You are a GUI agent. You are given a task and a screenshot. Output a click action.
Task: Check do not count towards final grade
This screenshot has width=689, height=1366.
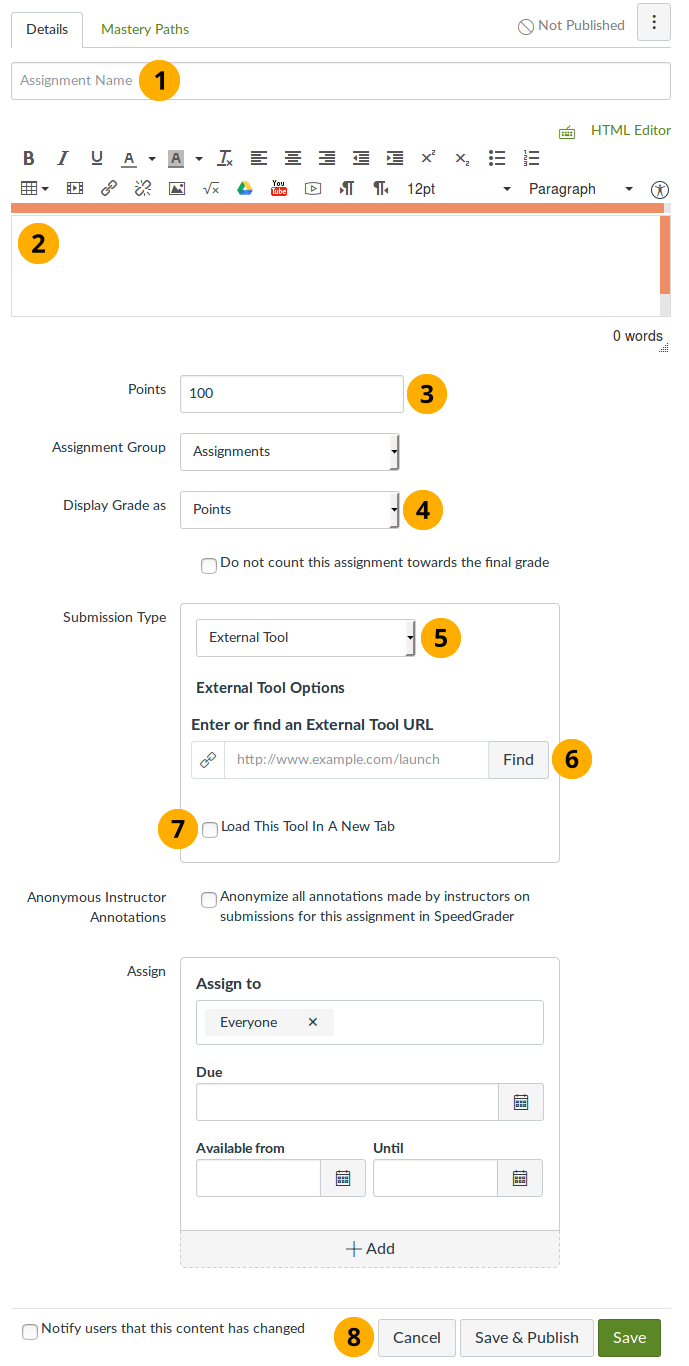pos(209,565)
